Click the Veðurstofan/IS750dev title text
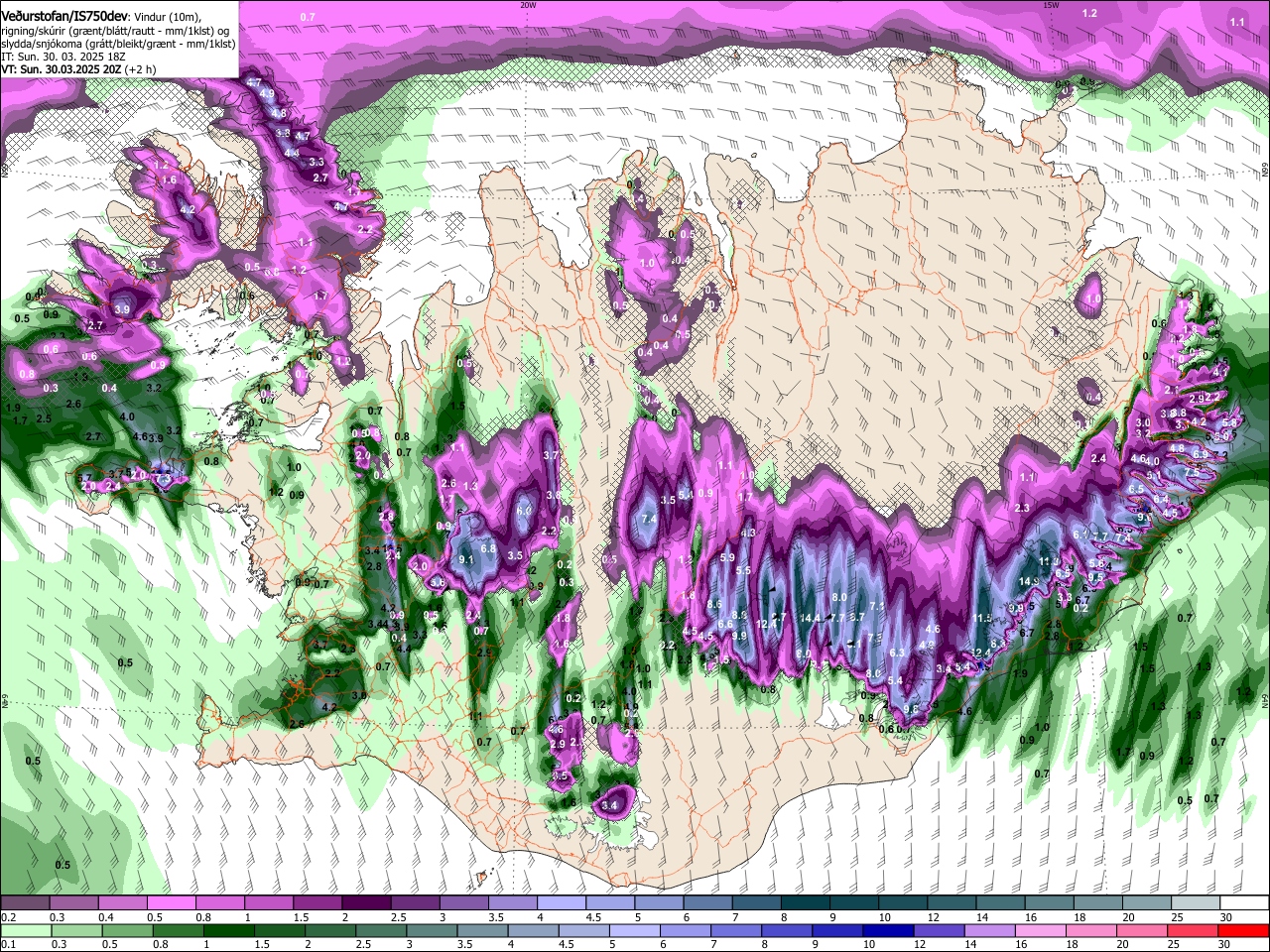1270x952 pixels. point(64,17)
